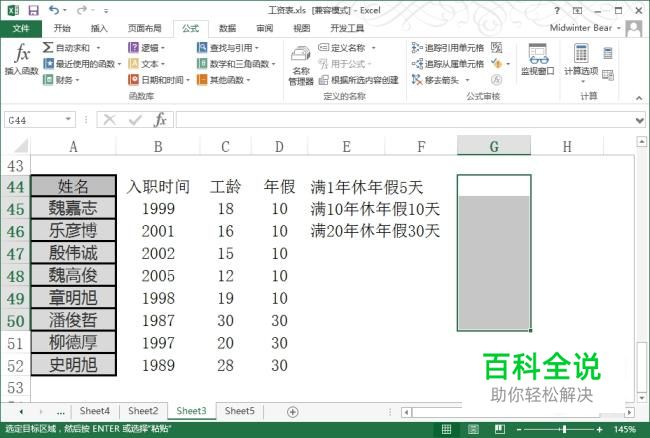650x438 pixels.
Task: Open the AutoSum (自动求和) function
Action: [66, 48]
